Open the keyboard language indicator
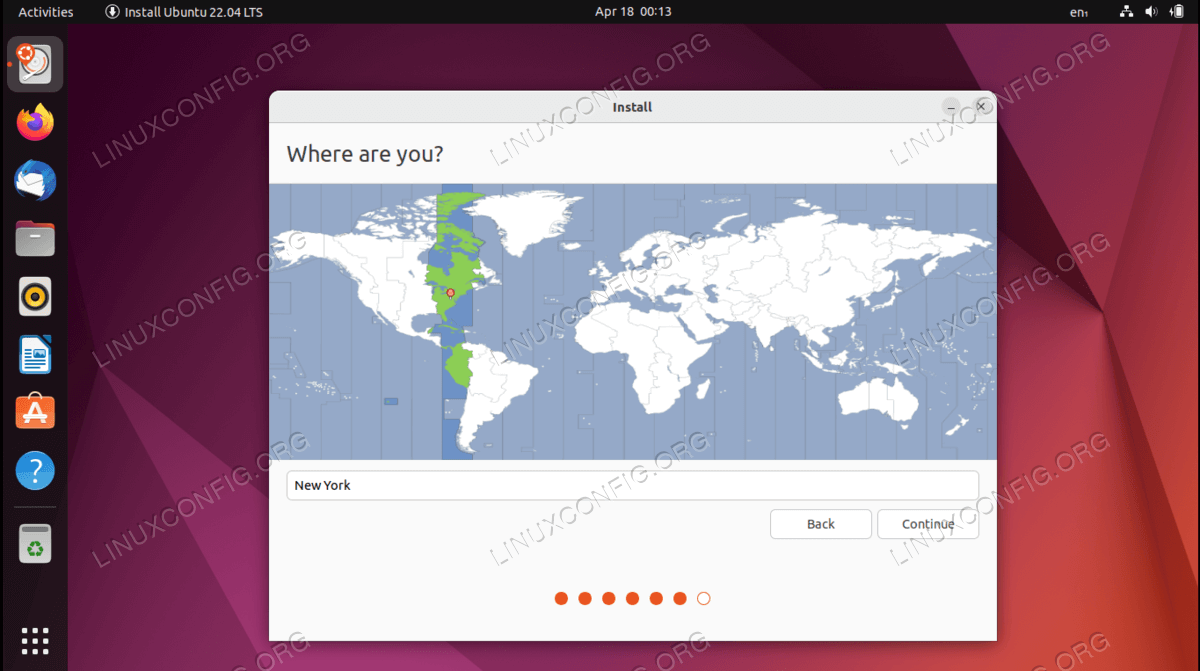The height and width of the screenshot is (671, 1200). [x=1078, y=12]
